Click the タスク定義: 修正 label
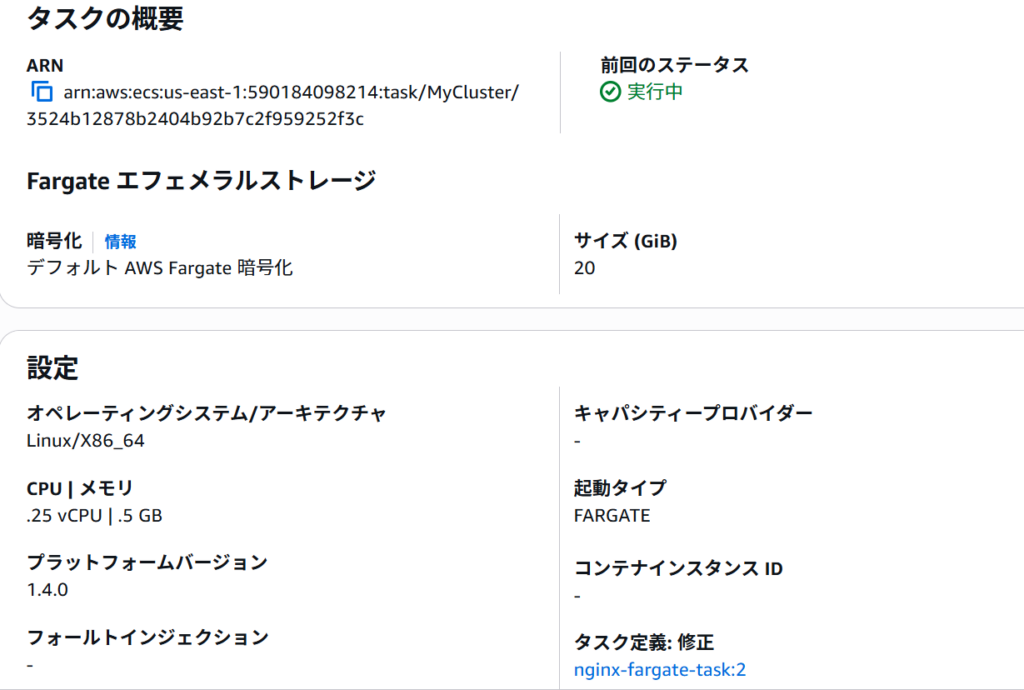Screen dimensions: 1024x690 (644, 642)
